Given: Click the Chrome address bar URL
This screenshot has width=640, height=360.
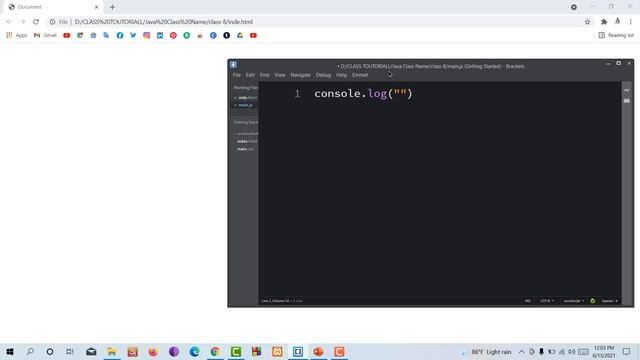Looking at the screenshot, I should [164, 22].
